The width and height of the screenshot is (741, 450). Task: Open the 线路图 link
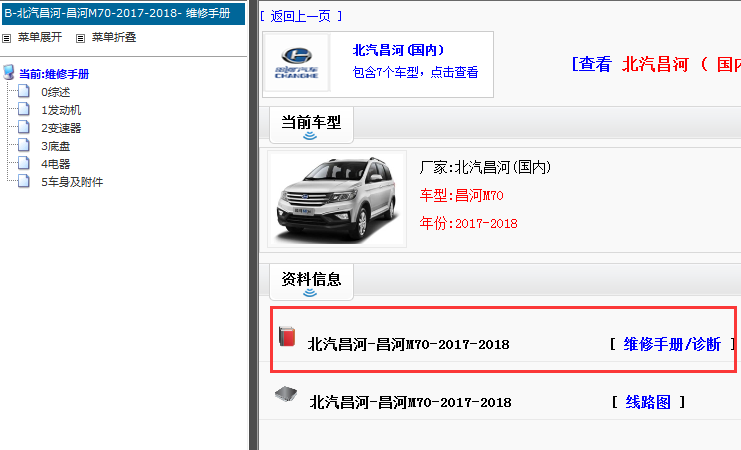tap(648, 402)
